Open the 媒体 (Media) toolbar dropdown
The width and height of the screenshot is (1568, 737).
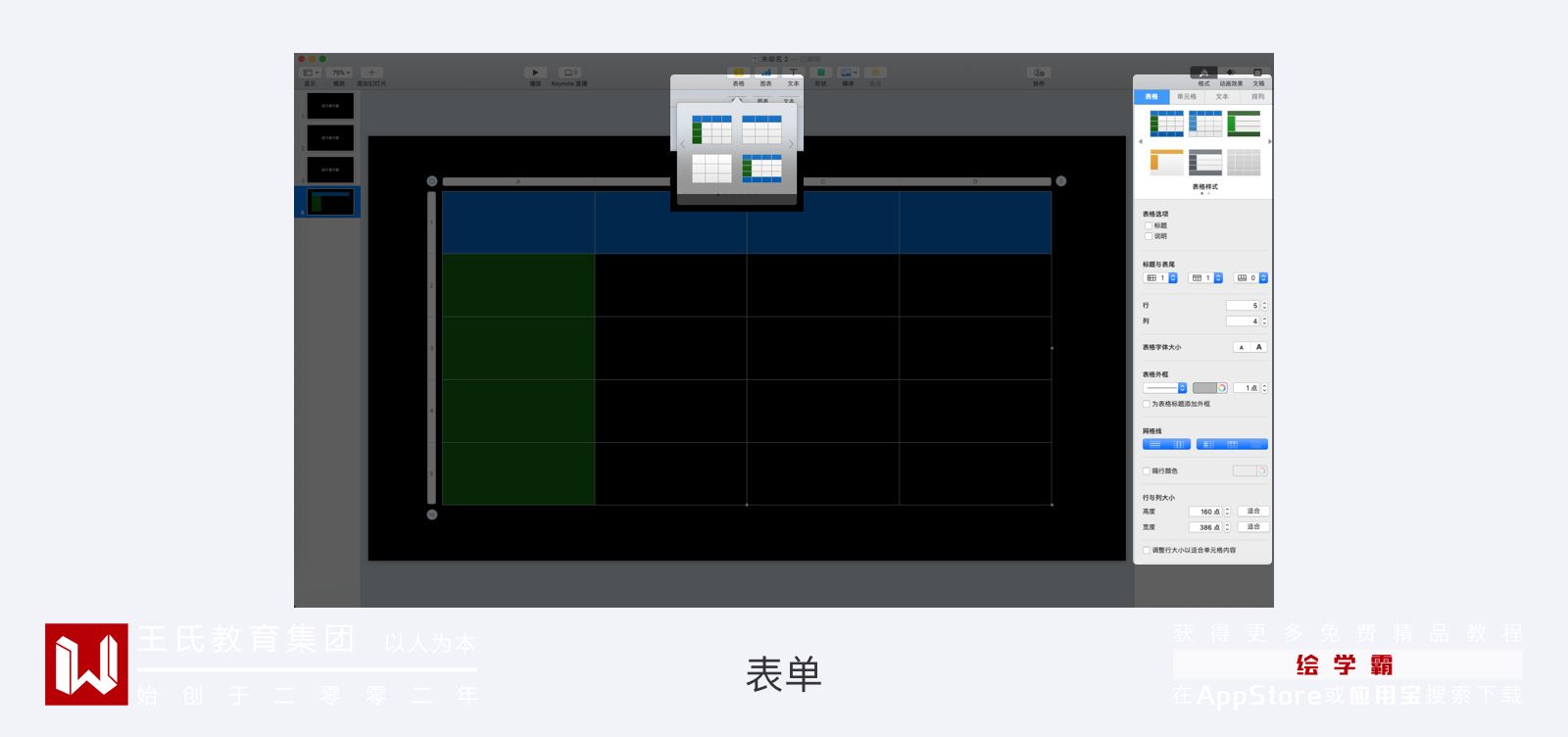tap(849, 73)
